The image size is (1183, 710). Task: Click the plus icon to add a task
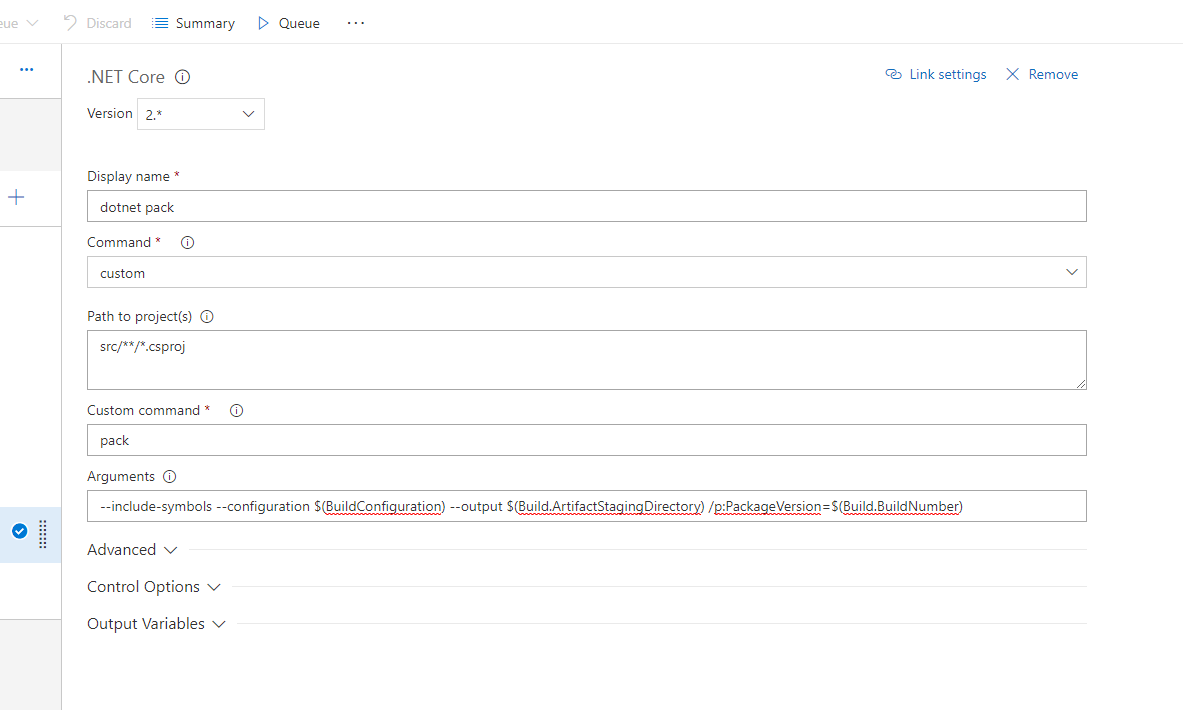(16, 198)
